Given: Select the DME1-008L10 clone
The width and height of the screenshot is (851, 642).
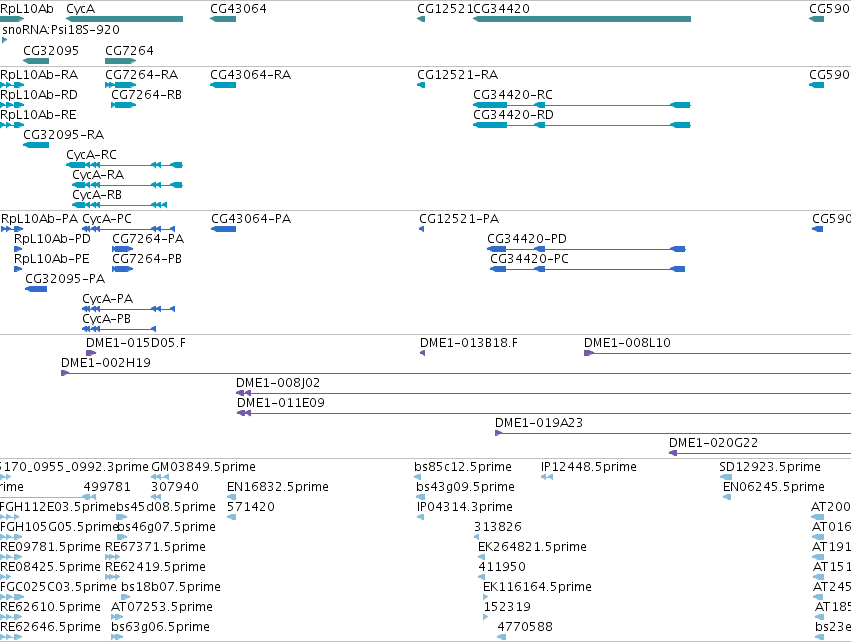Looking at the screenshot, I should point(717,353).
